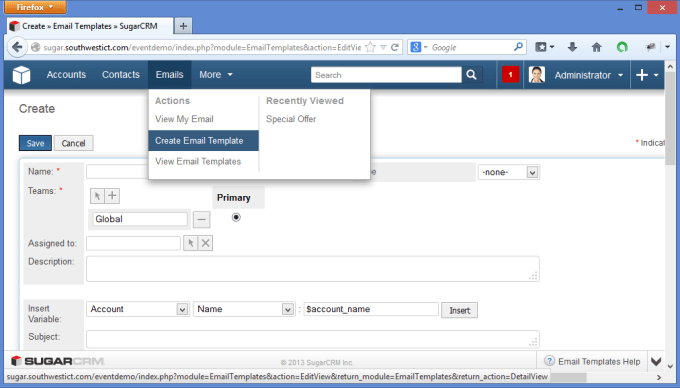This screenshot has height=388, width=680.
Task: Go to Firefox home page icon
Action: pos(597,47)
